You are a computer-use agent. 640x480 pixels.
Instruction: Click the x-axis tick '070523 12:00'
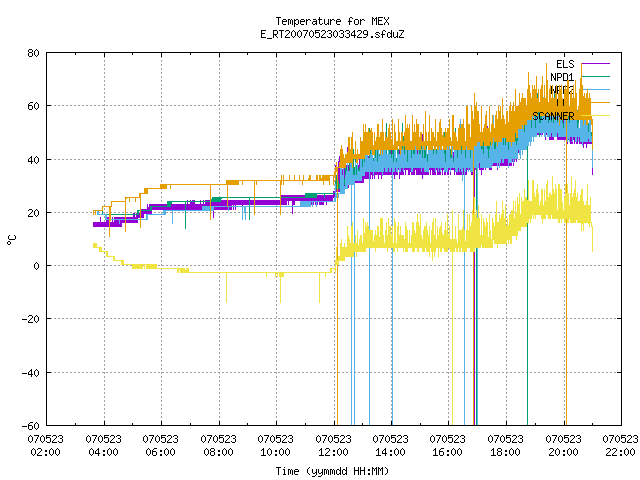tap(333, 445)
